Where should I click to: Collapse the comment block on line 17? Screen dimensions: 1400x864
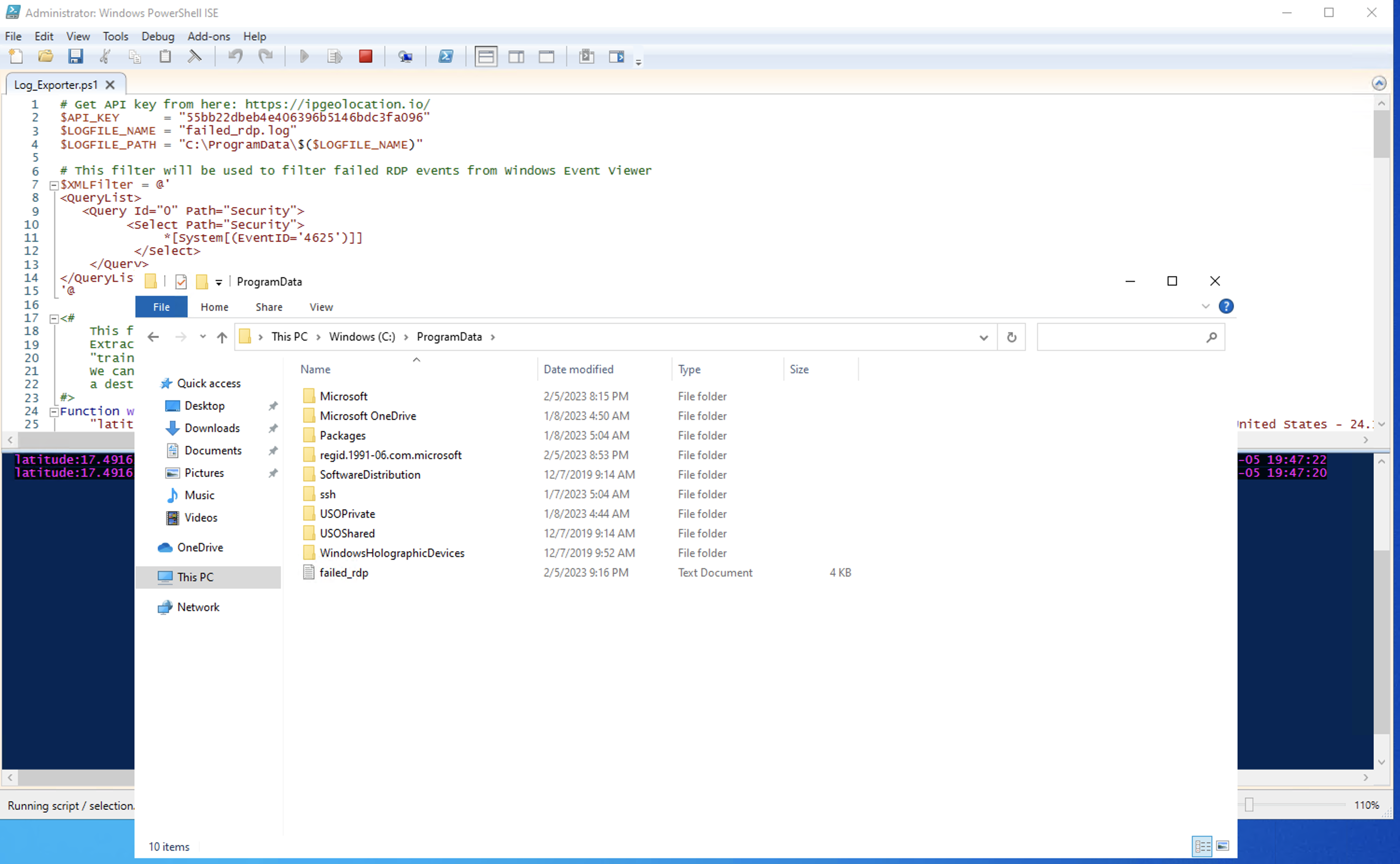click(x=54, y=319)
